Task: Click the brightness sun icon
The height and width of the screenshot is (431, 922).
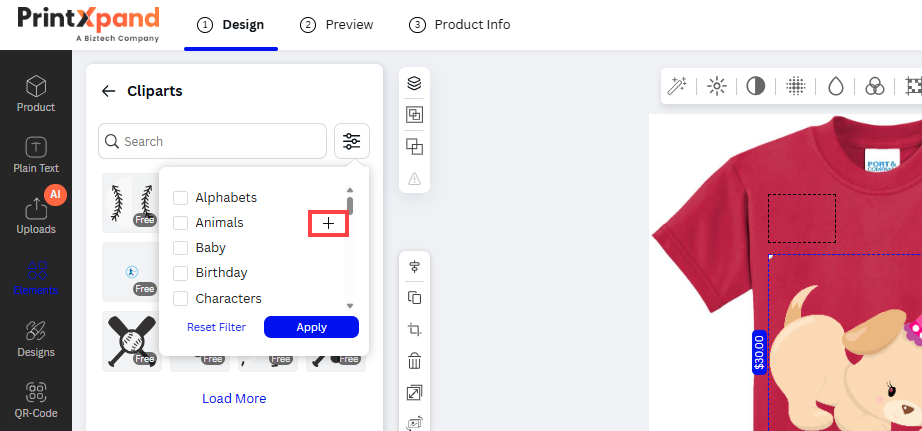Action: click(x=717, y=86)
